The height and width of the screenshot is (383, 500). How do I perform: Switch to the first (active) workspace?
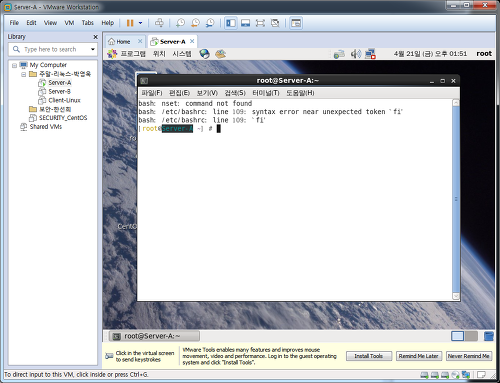point(457,336)
